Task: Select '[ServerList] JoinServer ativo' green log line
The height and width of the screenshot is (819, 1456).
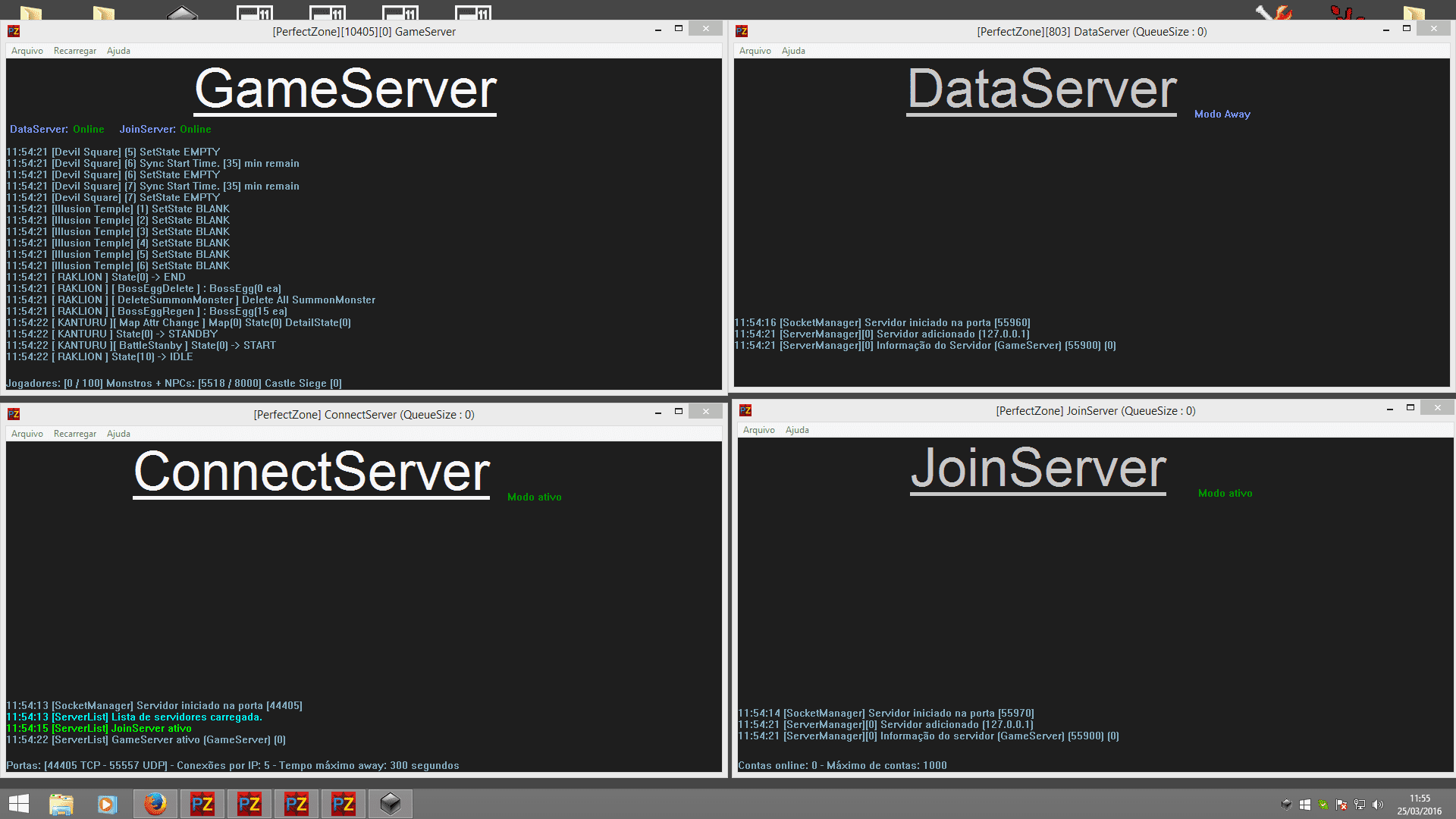Action: pos(99,729)
